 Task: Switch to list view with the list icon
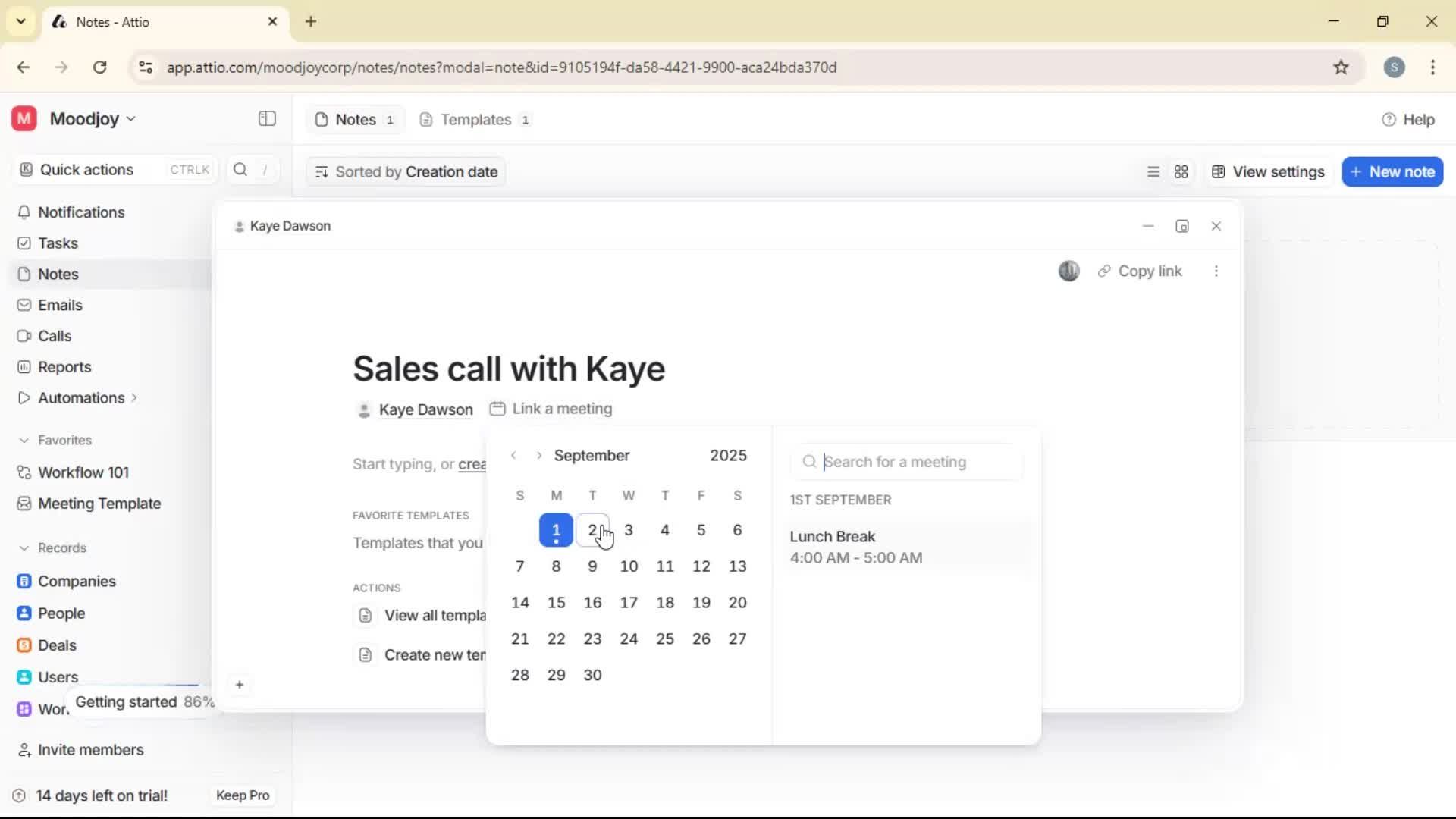tap(1153, 171)
